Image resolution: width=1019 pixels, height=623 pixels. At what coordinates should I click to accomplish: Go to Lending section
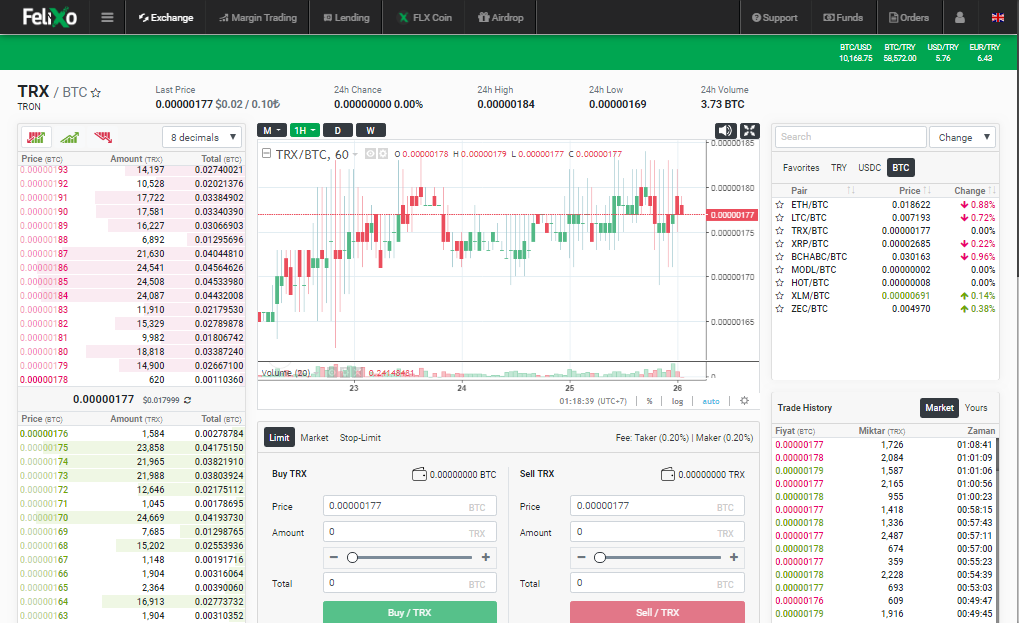tap(346, 18)
